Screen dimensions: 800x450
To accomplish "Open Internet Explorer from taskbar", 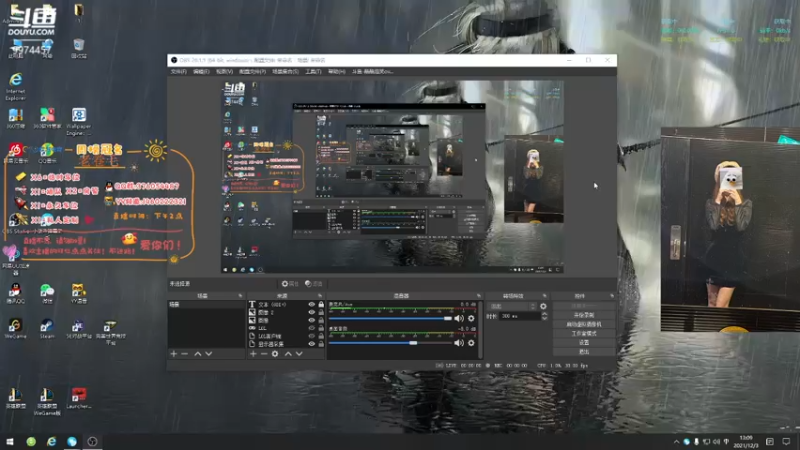I will 52,441.
